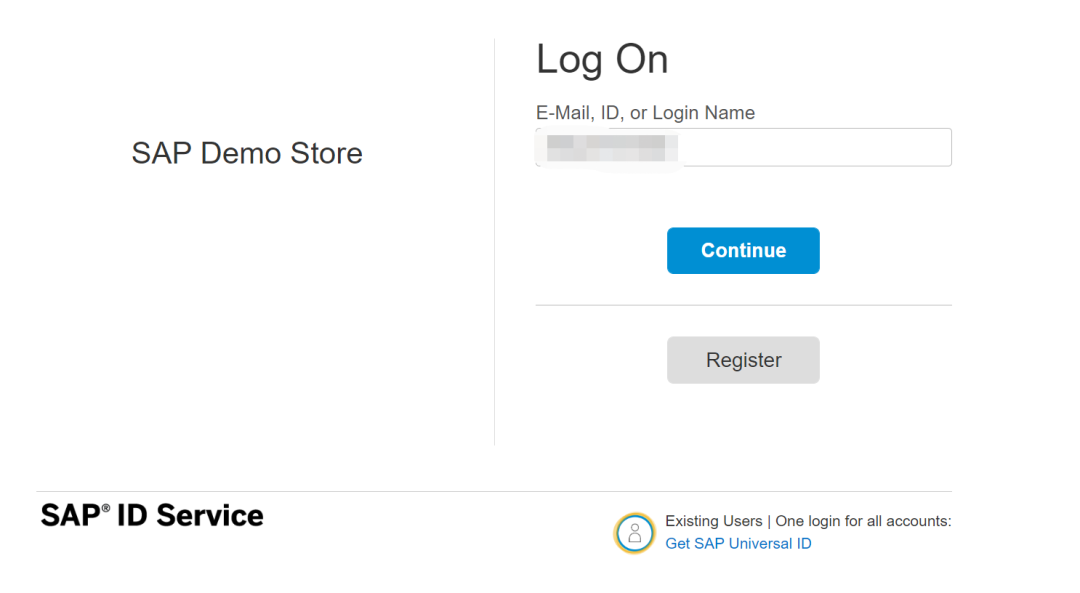This screenshot has width=1080, height=593.
Task: Click the E-Mail, ID, or Login Name field
Action: click(x=743, y=147)
